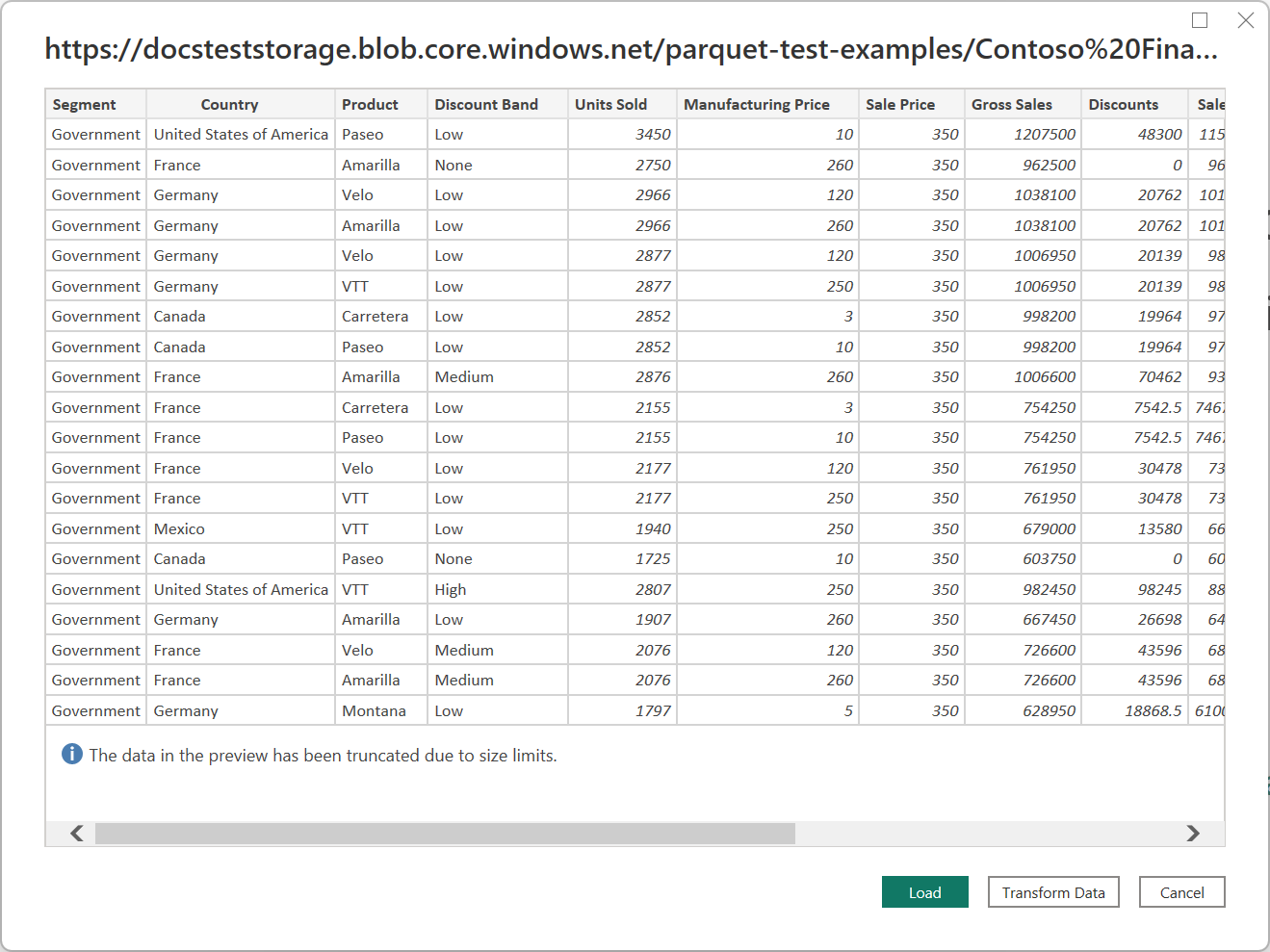
Task: Select the Discount Band column header
Action: (x=486, y=104)
